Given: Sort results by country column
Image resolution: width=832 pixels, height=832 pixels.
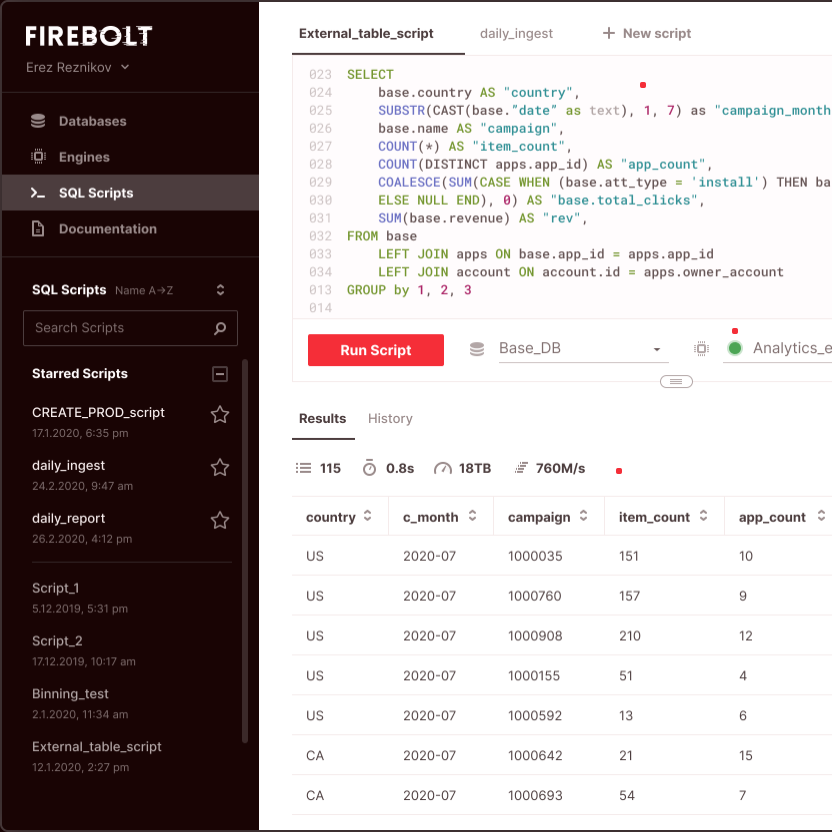Looking at the screenshot, I should pyautogui.click(x=368, y=516).
